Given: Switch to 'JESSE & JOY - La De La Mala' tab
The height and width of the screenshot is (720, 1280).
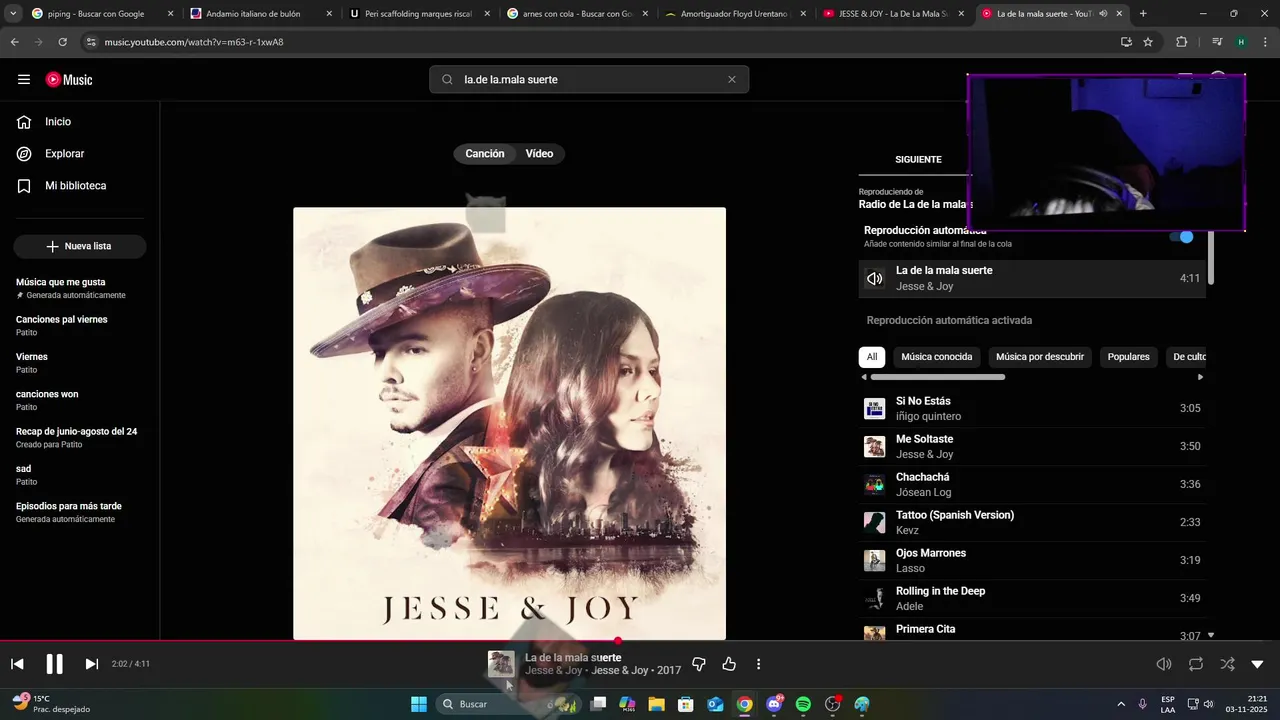Looking at the screenshot, I should coord(895,14).
